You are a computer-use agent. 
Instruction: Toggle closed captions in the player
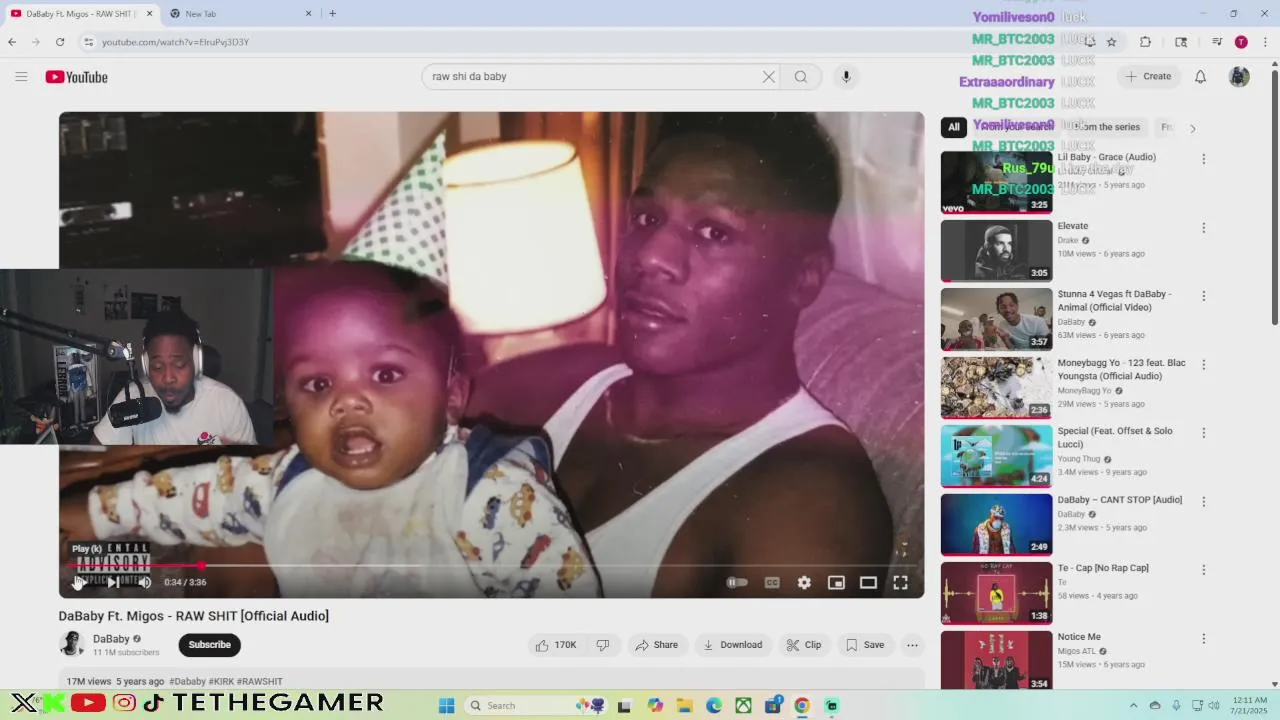tap(772, 582)
